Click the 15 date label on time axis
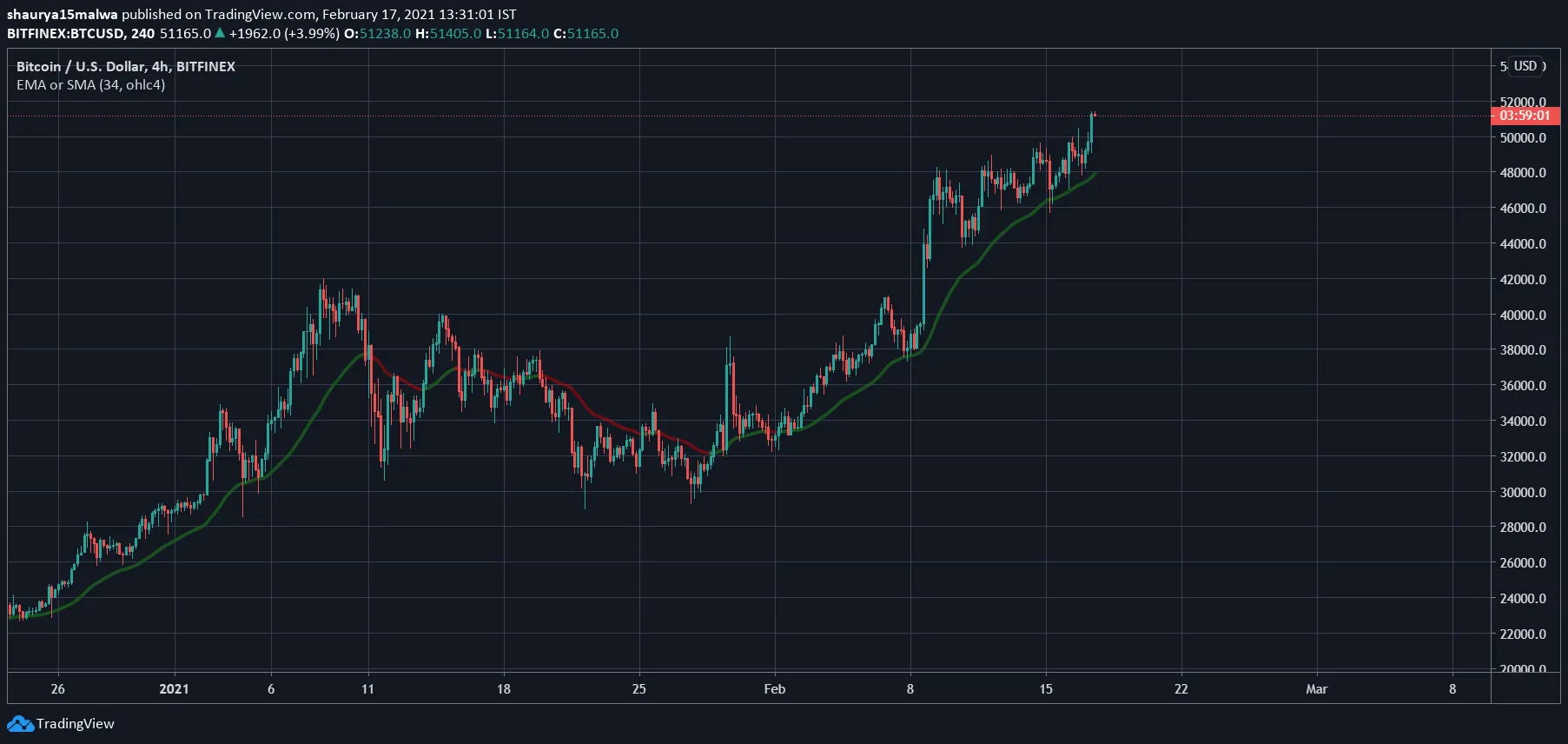The width and height of the screenshot is (1568, 744). [1046, 689]
